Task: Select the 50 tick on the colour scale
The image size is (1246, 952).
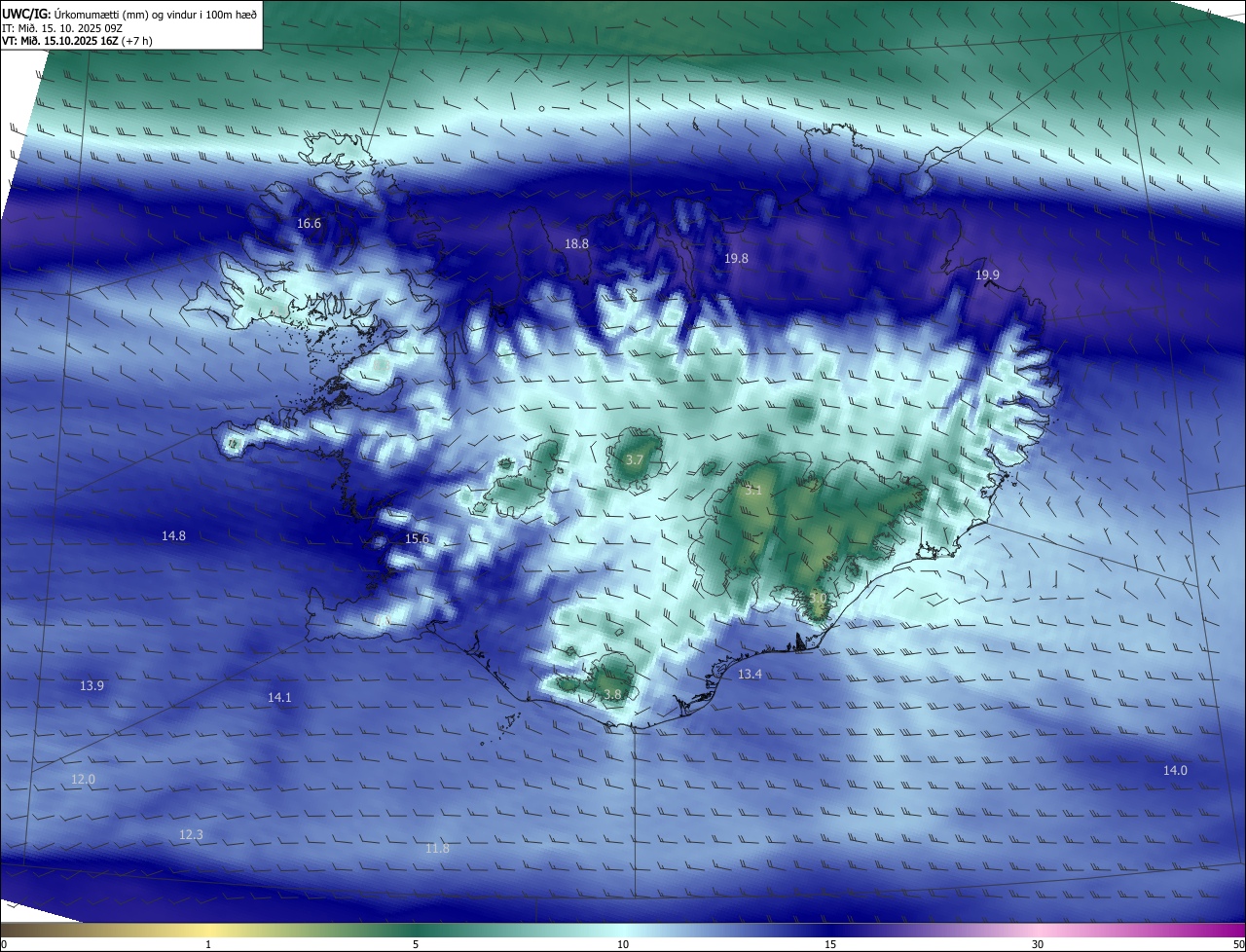Action: click(x=1238, y=944)
